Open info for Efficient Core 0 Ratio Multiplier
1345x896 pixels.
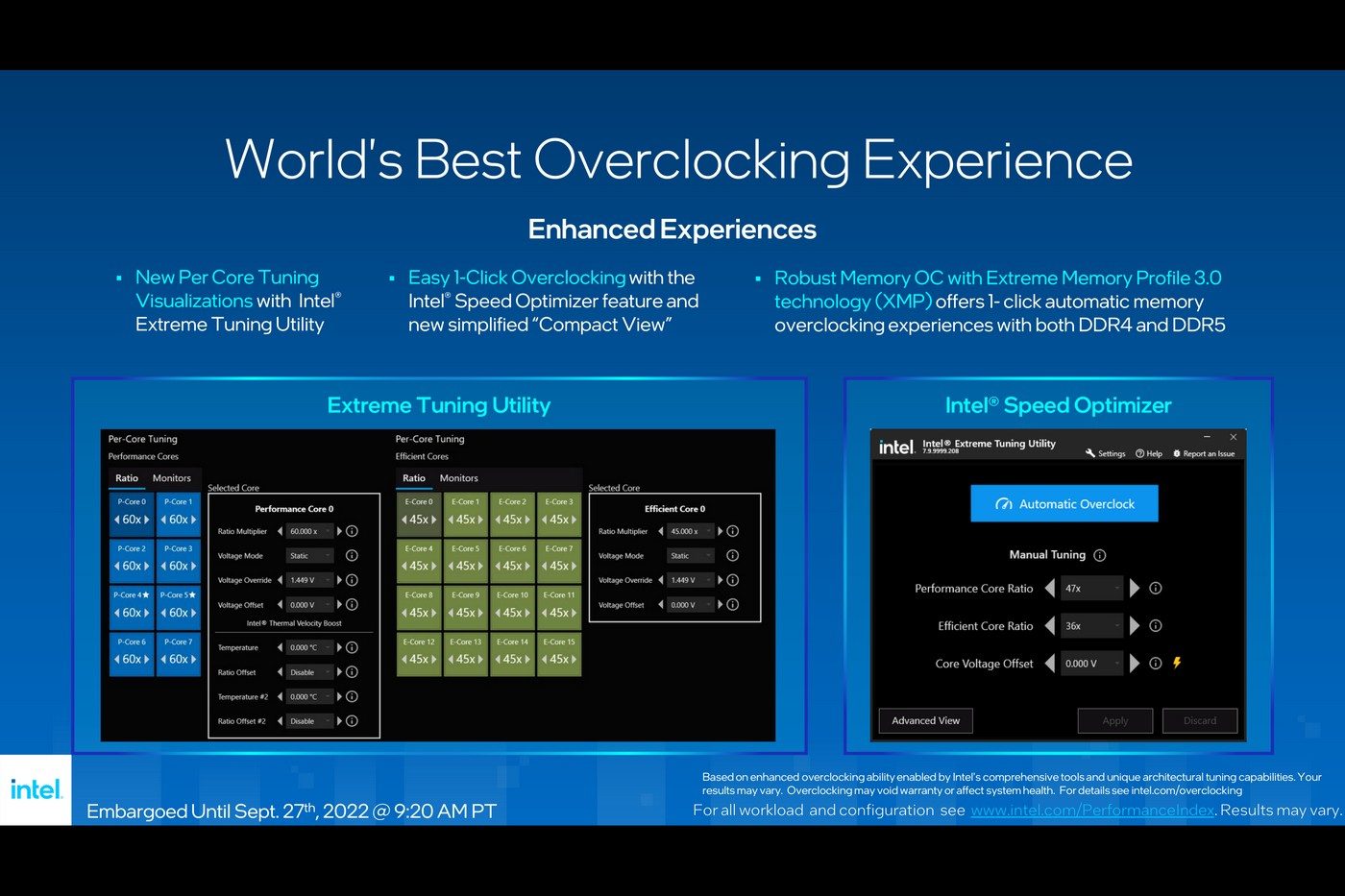(x=732, y=531)
